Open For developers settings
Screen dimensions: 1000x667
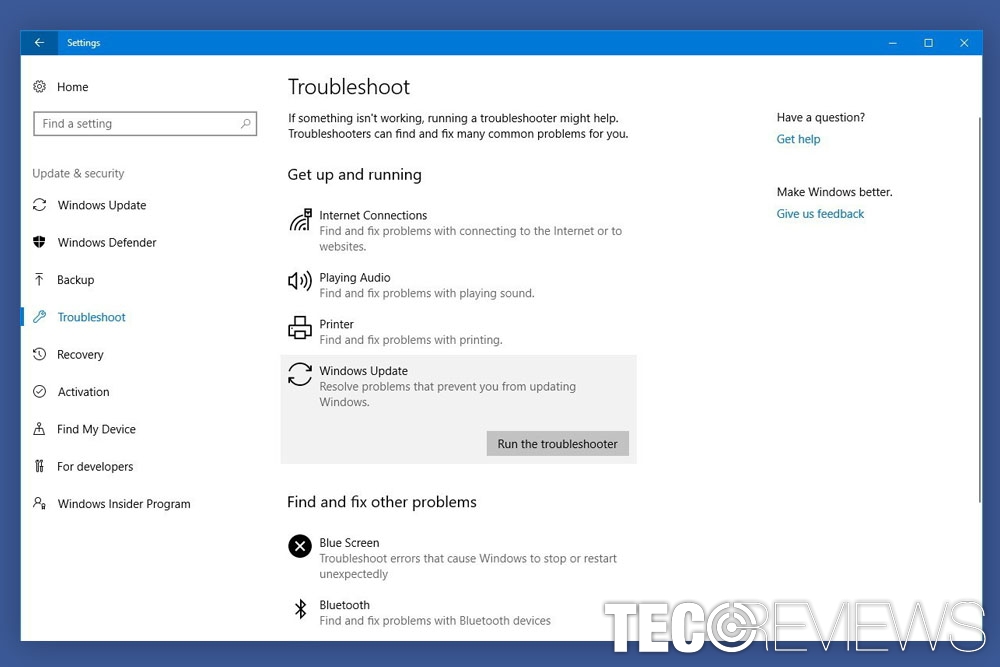95,467
